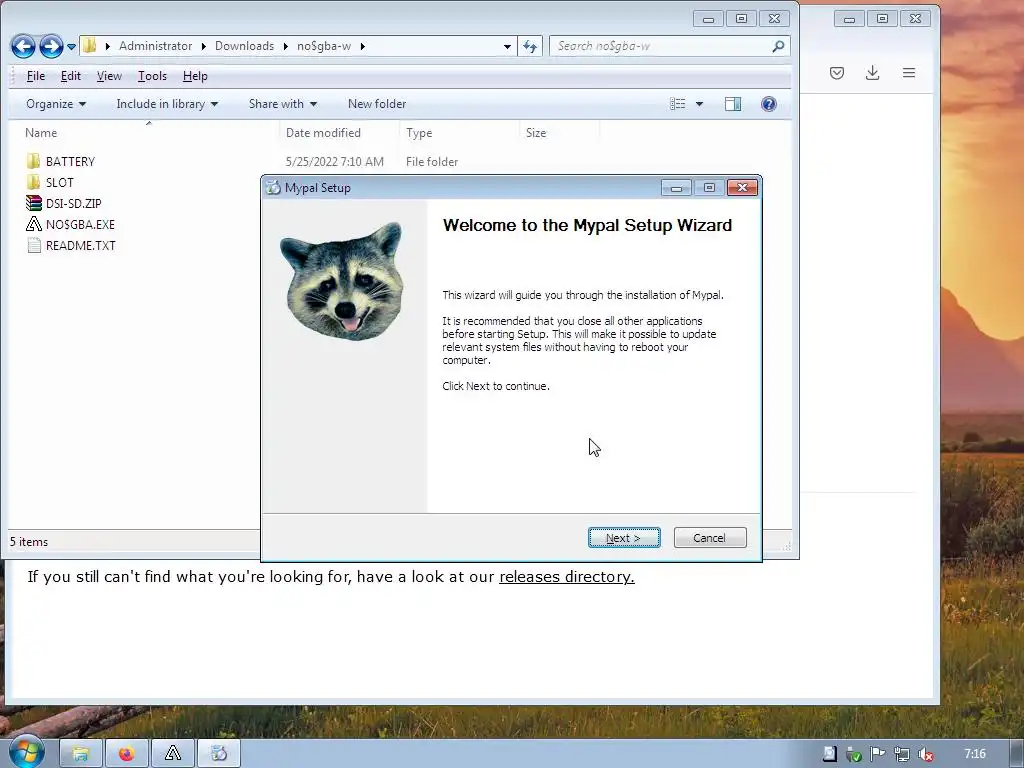Create a New folder
Viewport: 1024px width, 768px height.
pyautogui.click(x=377, y=104)
